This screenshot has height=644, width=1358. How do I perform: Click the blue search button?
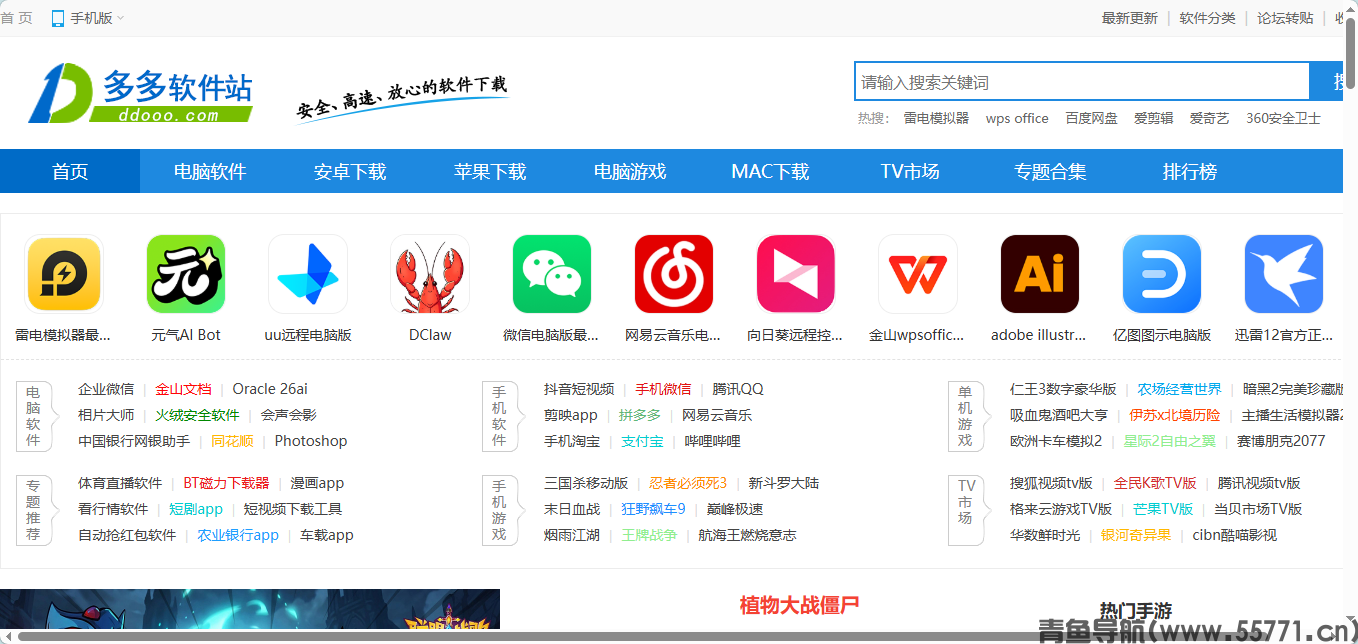pos(1326,82)
